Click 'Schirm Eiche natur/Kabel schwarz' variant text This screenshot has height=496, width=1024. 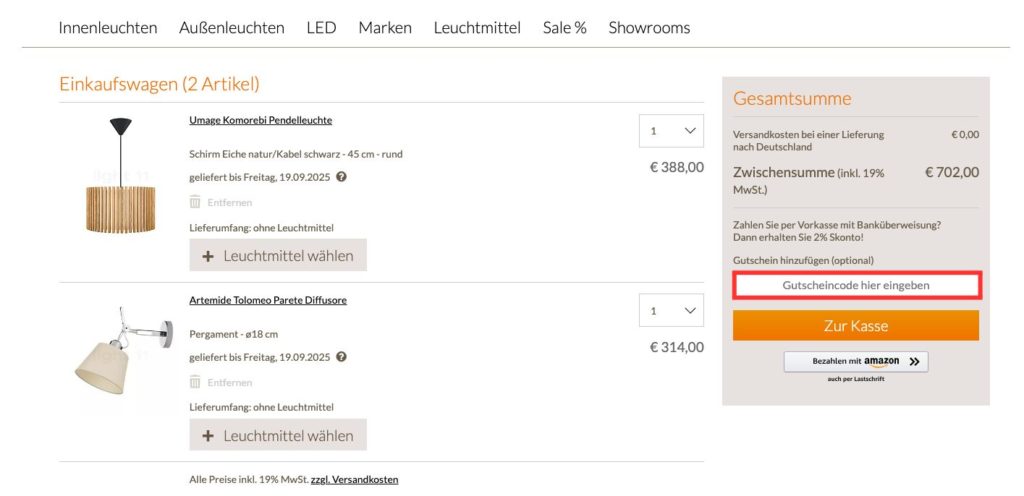point(296,155)
